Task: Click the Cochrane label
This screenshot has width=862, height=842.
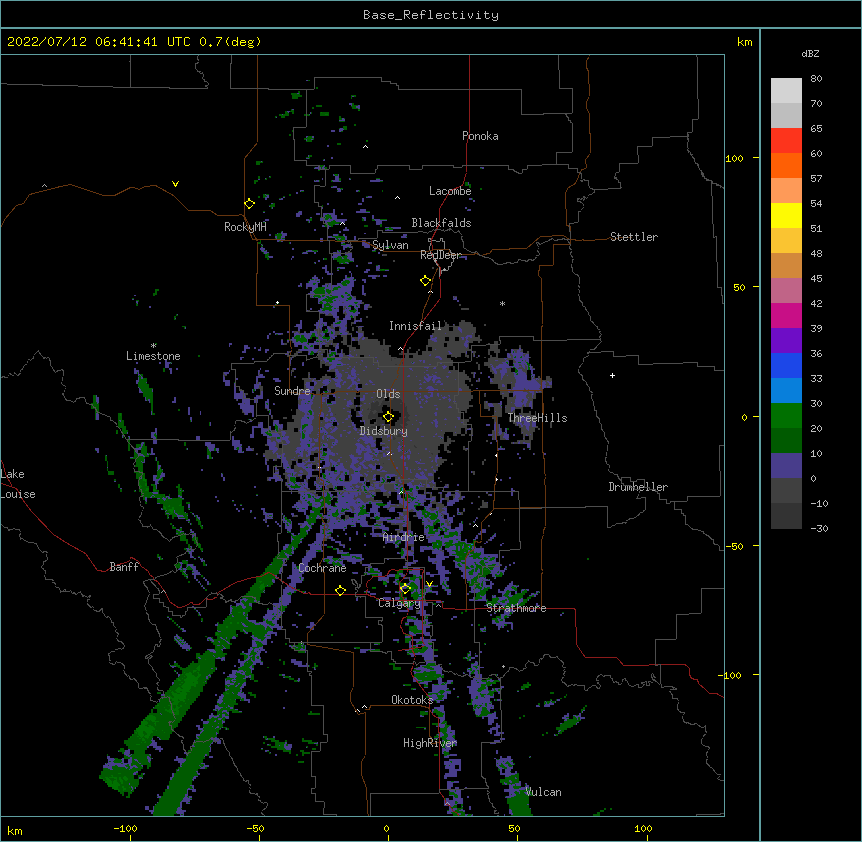Action: coord(322,568)
